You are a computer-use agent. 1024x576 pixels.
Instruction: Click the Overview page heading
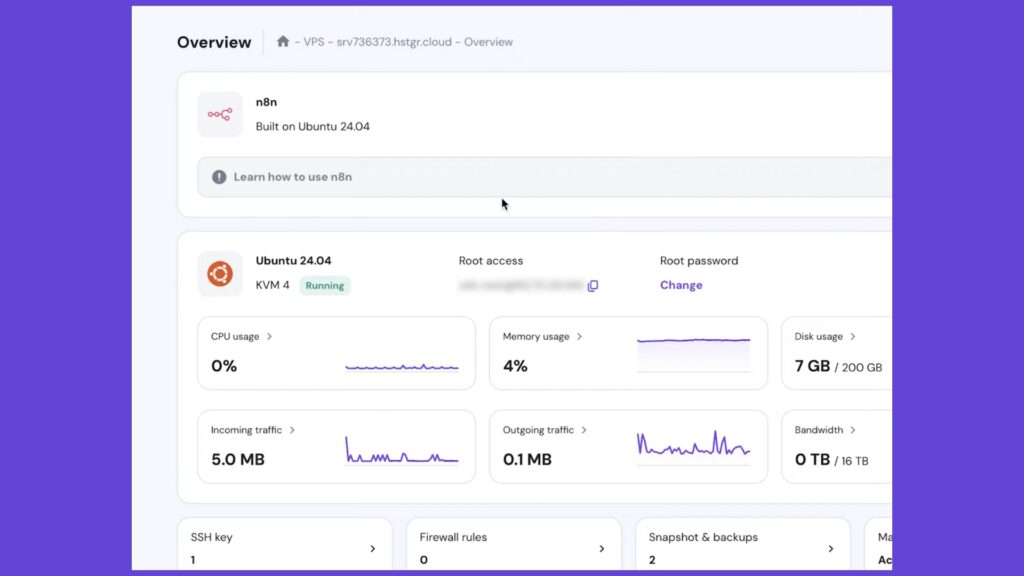(214, 42)
